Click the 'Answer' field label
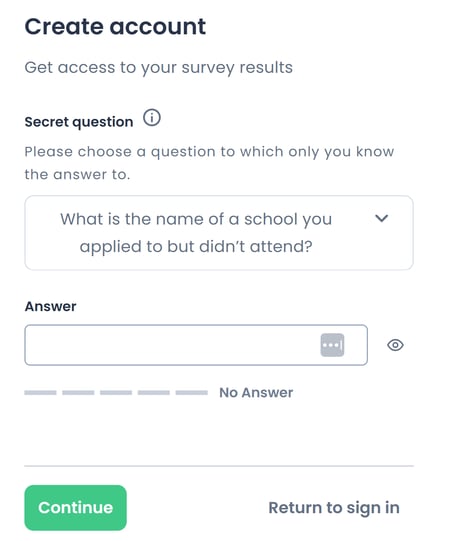 (50, 306)
